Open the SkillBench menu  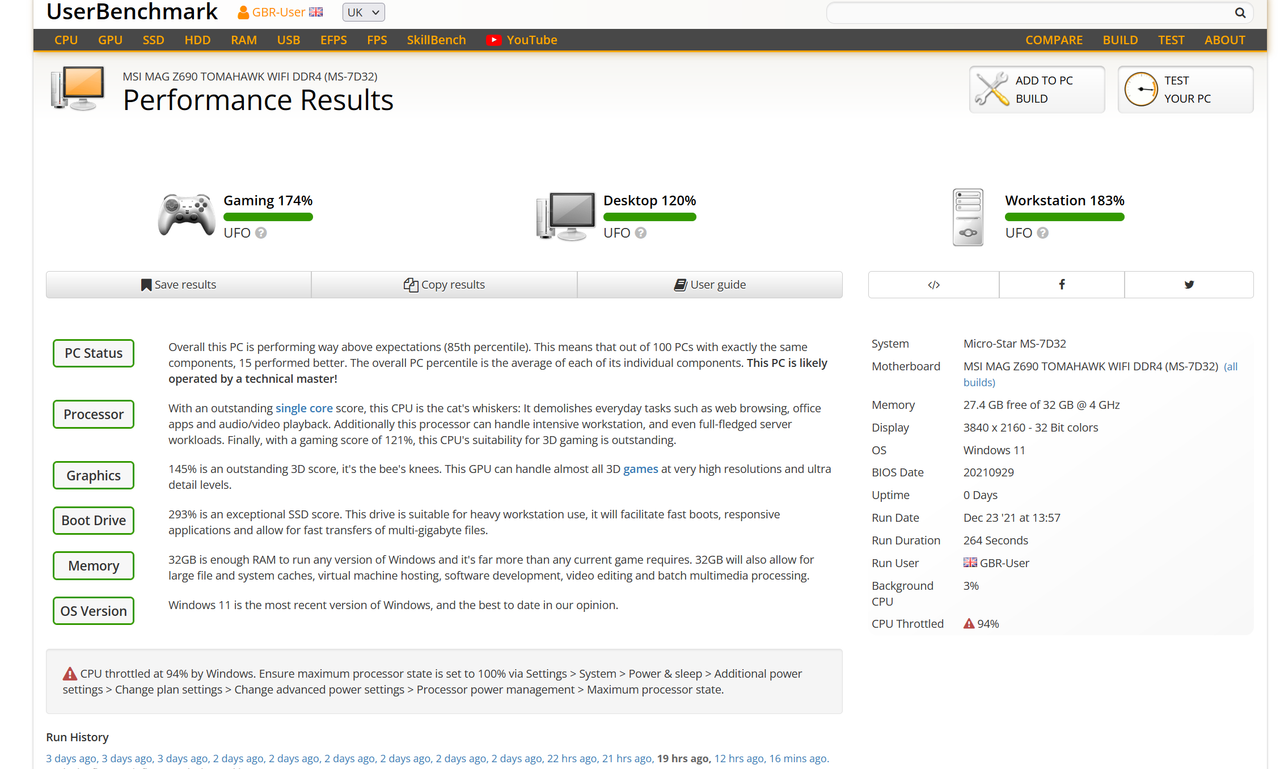point(436,40)
